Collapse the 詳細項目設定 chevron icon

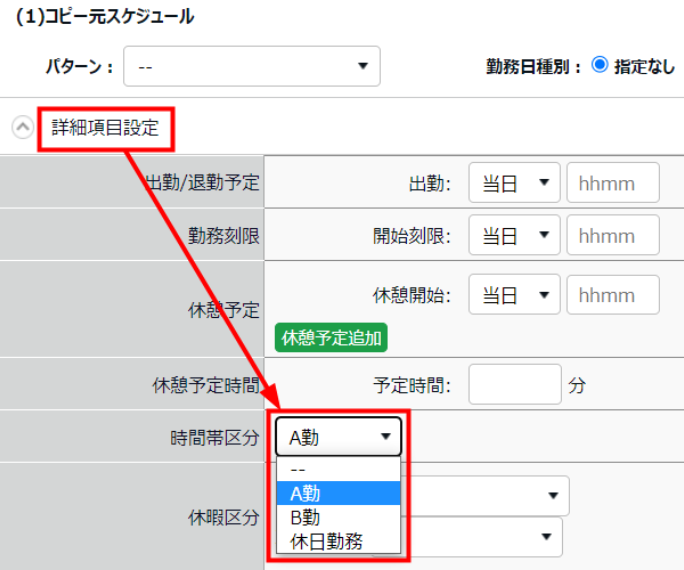22,128
